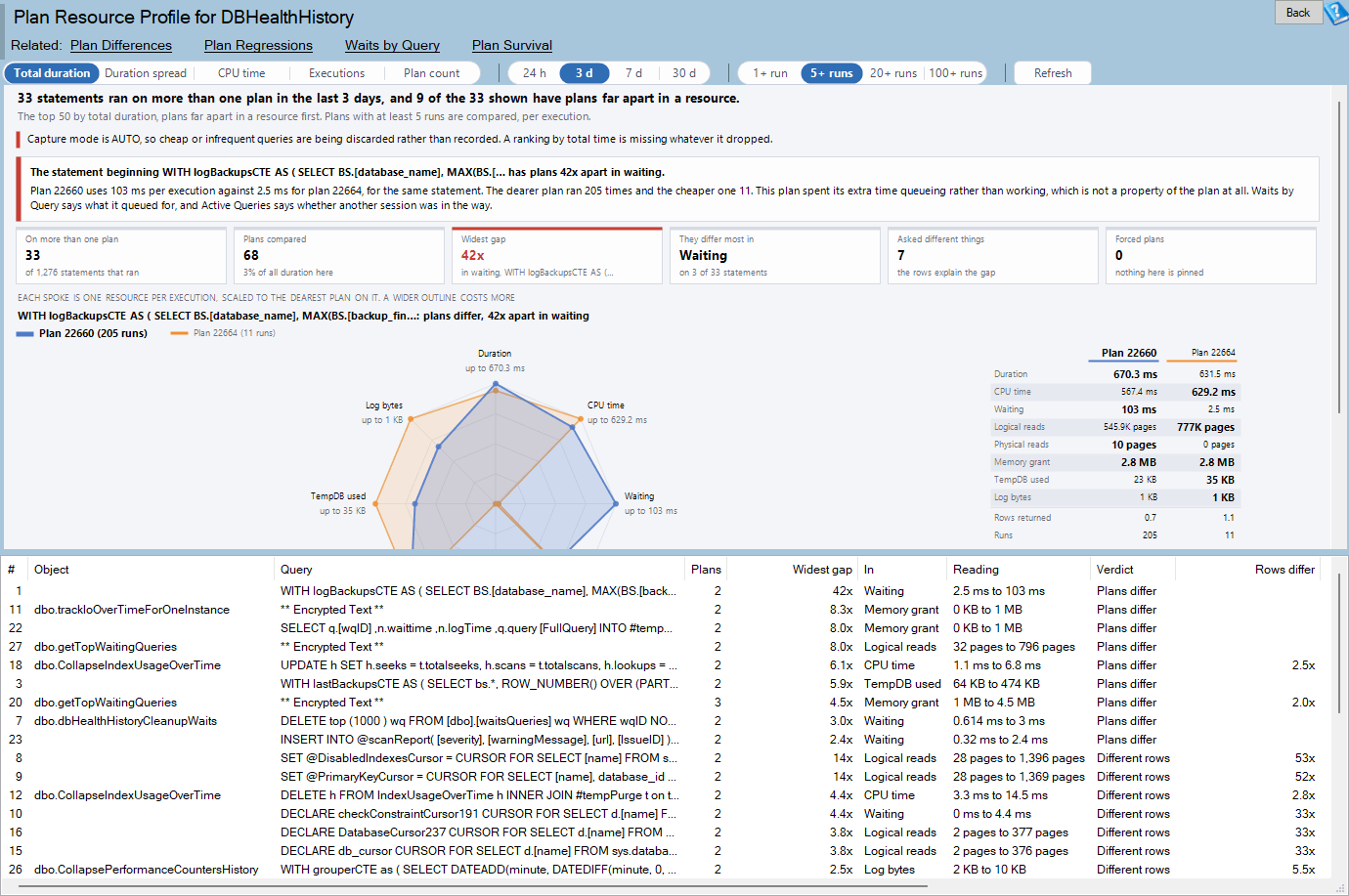Select row 18 UPDATE h SET h.seeks query
1349x896 pixels.
coord(665,665)
